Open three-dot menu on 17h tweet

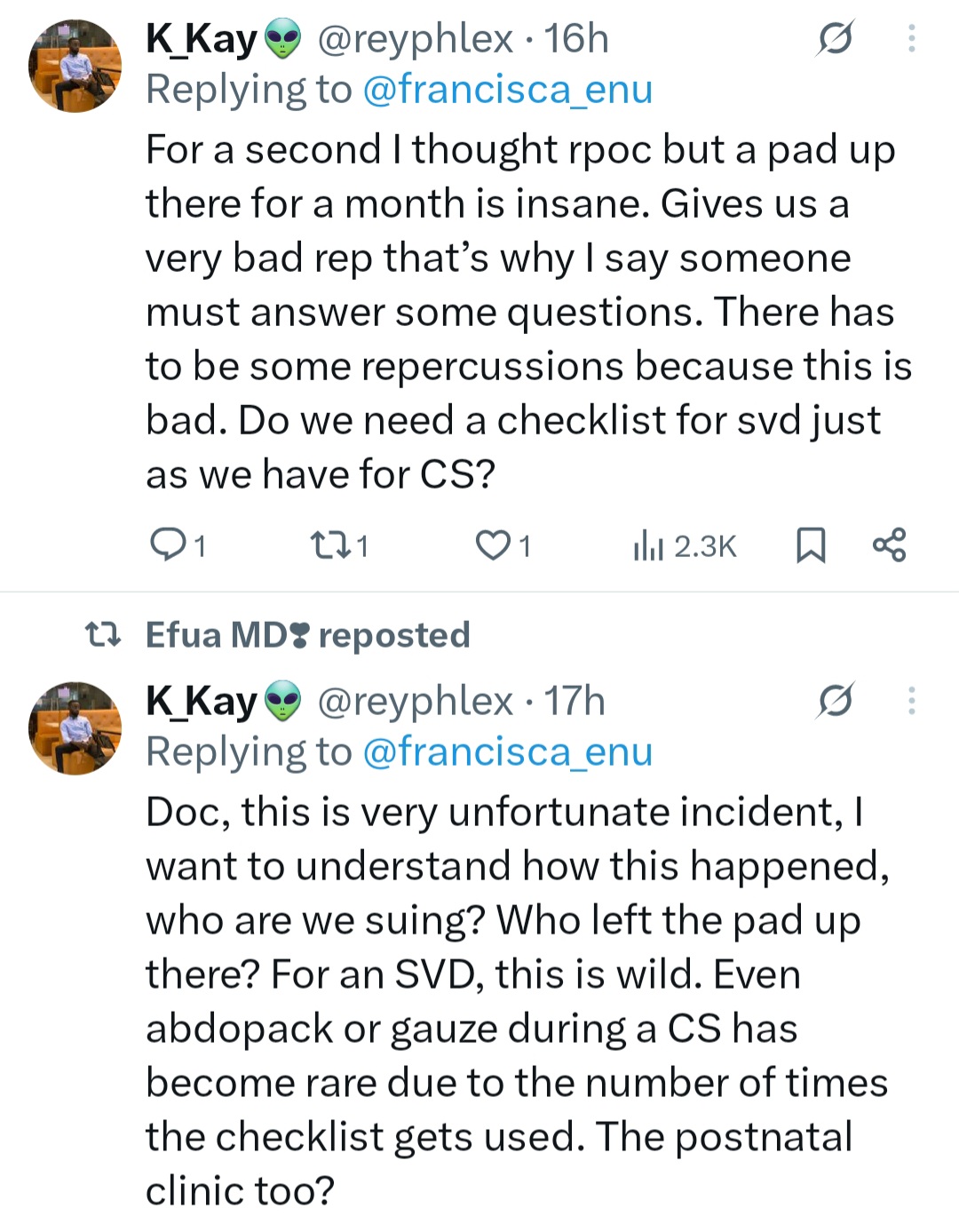click(x=912, y=701)
